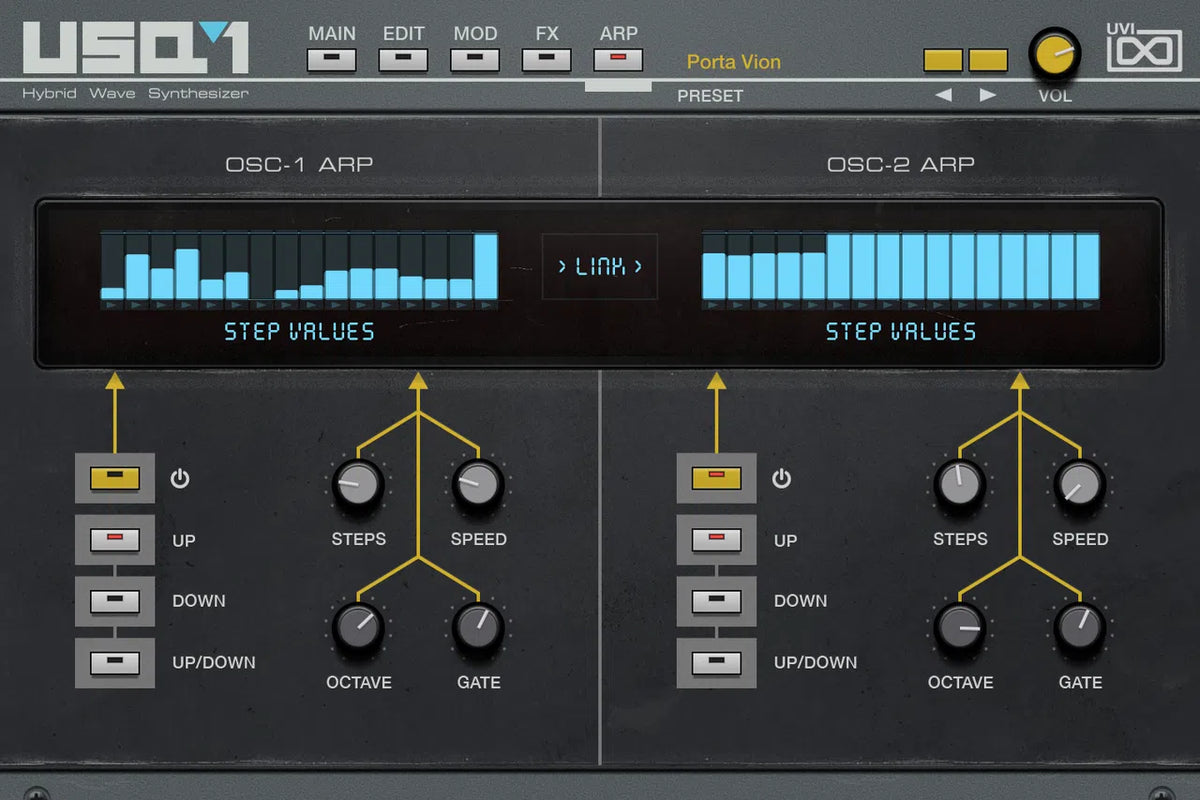Toggle the OSC-1 arp power button
Image resolution: width=1200 pixels, height=800 pixels.
coord(114,479)
